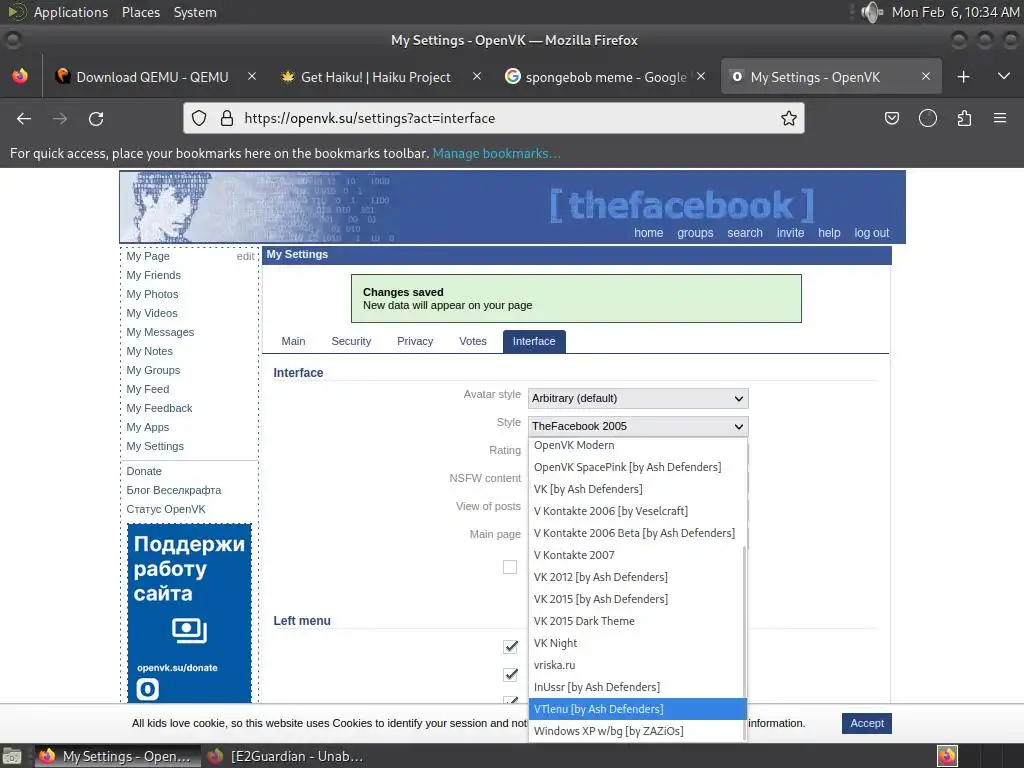Open groups in header navigation
Viewport: 1024px width, 768px height.
click(x=695, y=233)
